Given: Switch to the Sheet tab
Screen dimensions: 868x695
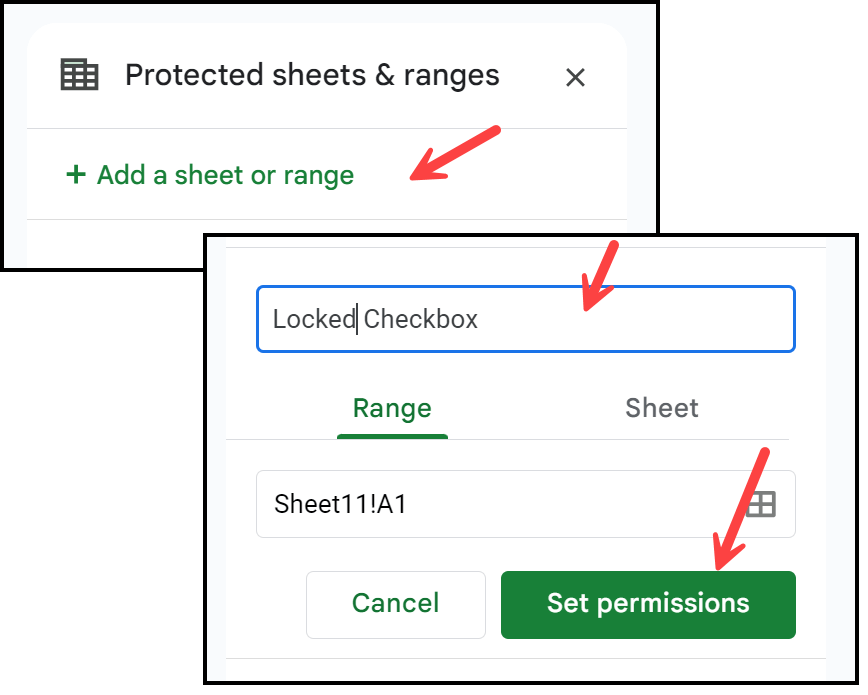Looking at the screenshot, I should pyautogui.click(x=662, y=409).
